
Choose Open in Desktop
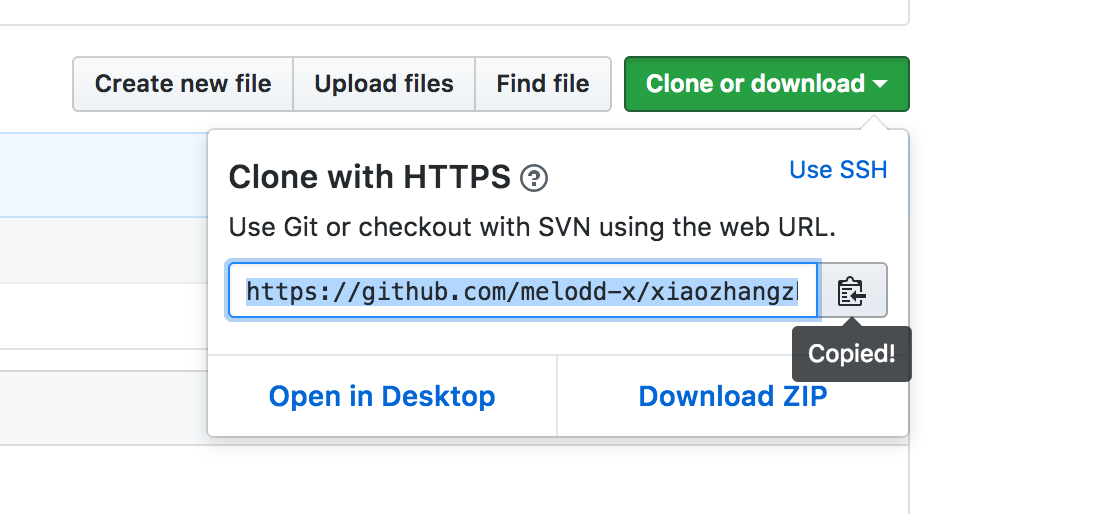[x=382, y=397]
